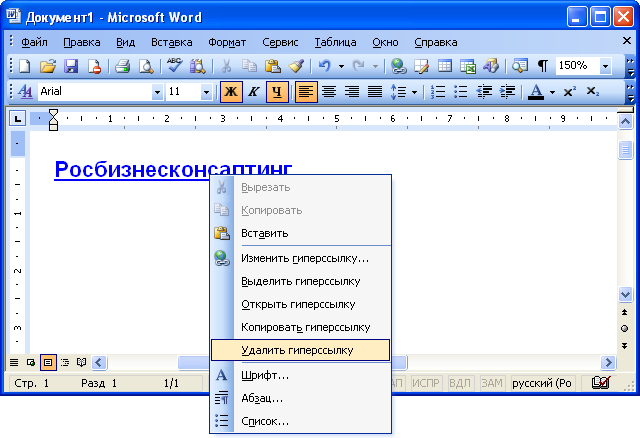
Task: Open the 150% zoom dropdown
Action: coord(606,66)
